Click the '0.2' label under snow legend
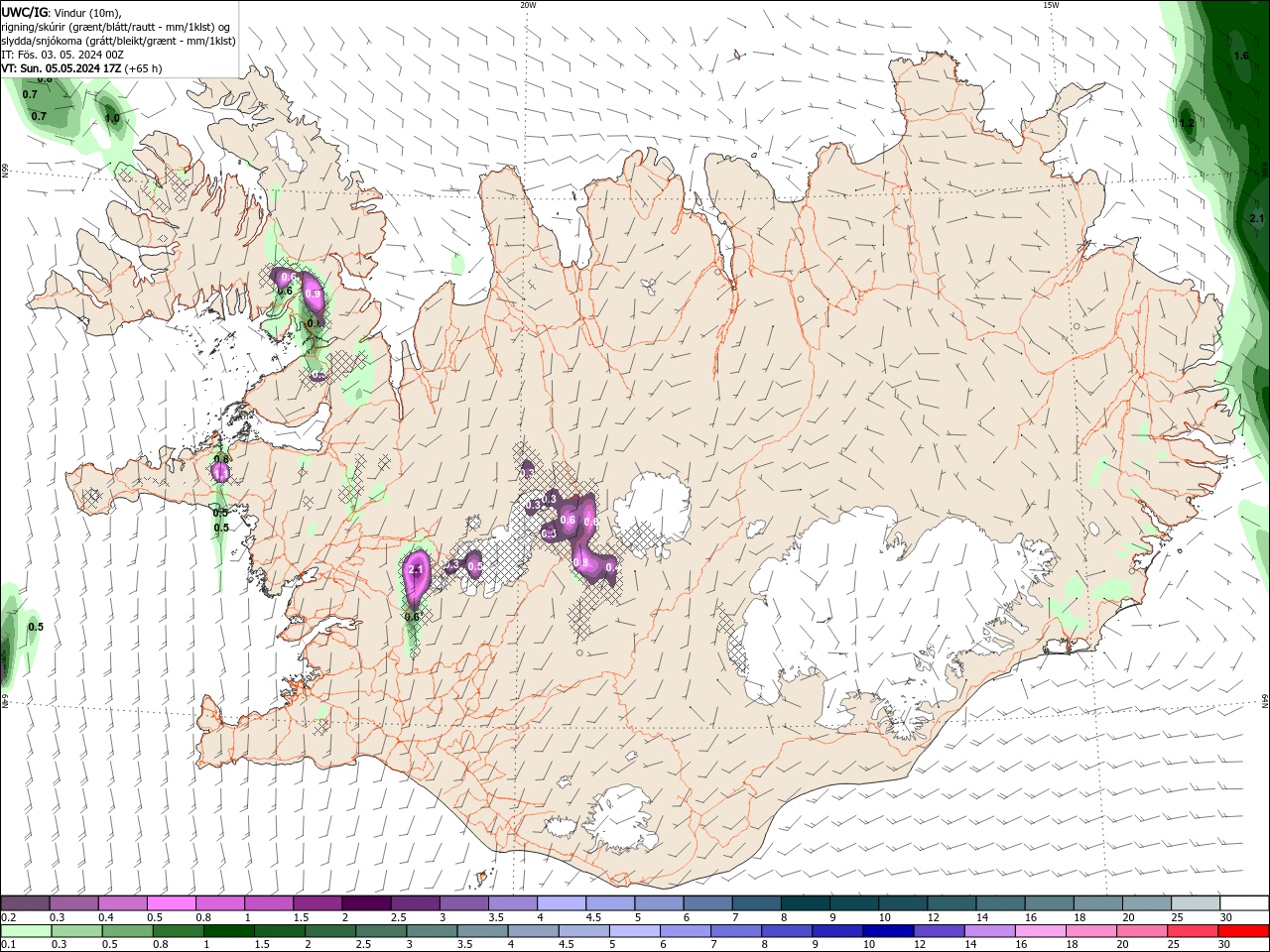 coord(9,917)
